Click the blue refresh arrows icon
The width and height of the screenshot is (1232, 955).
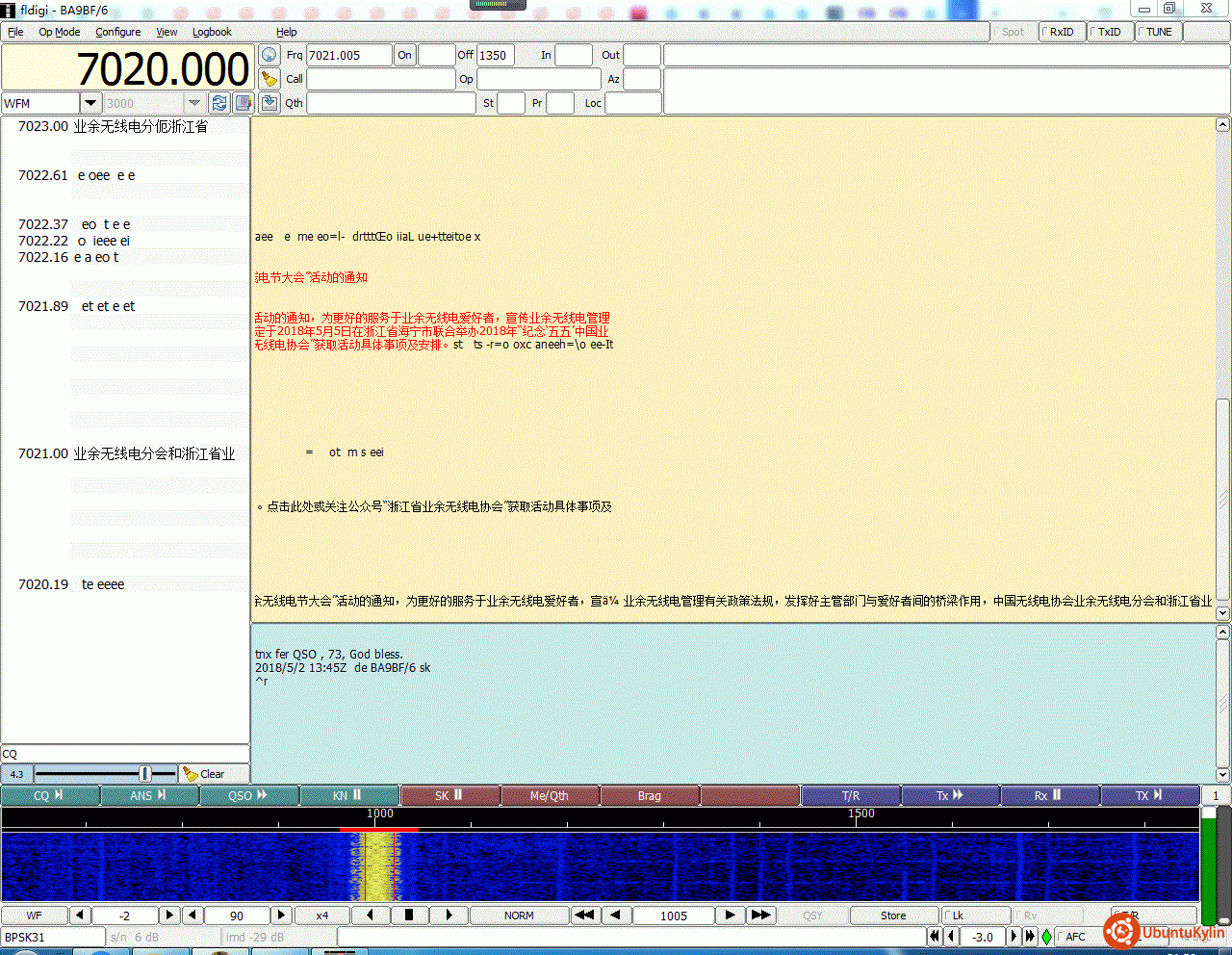pos(219,103)
